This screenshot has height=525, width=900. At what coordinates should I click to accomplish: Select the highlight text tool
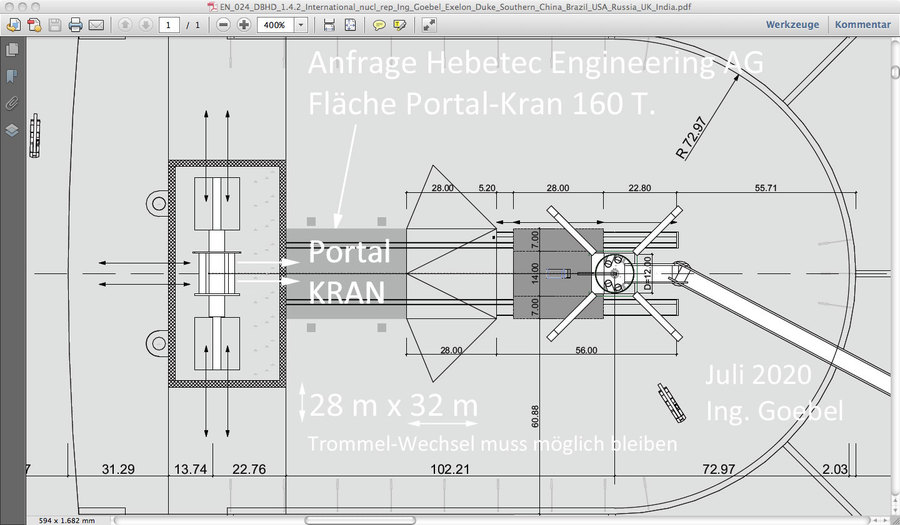click(399, 25)
